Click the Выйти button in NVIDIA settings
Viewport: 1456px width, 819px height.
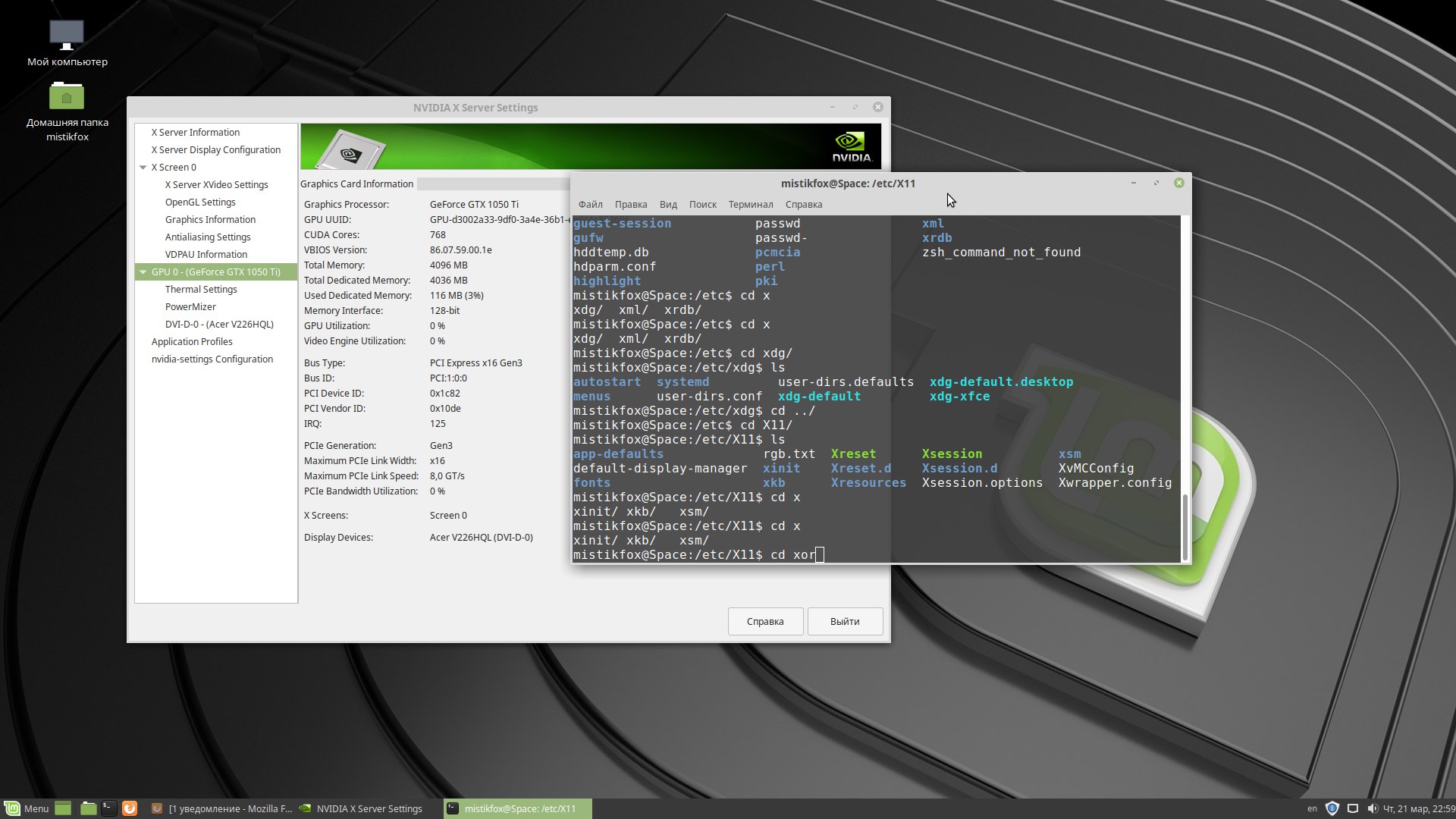coord(845,621)
